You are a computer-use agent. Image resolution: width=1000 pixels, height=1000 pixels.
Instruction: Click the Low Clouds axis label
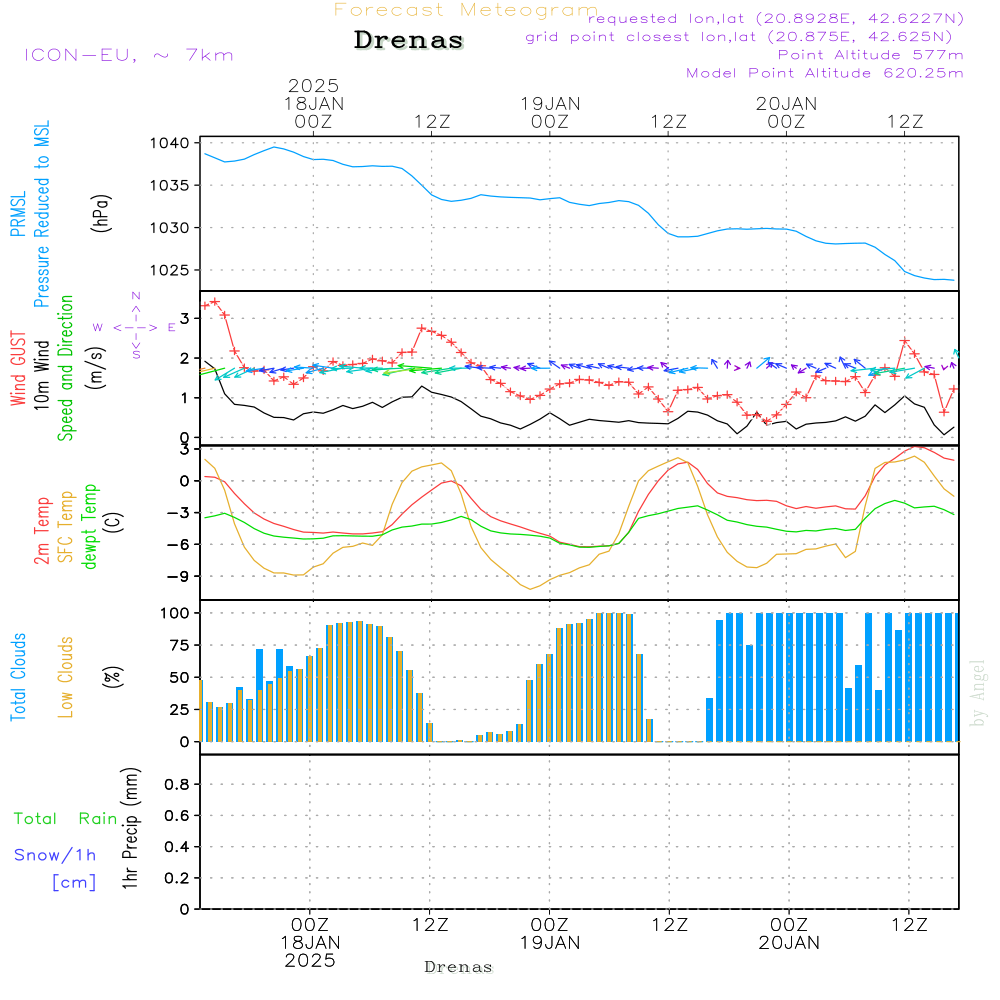pos(67,677)
